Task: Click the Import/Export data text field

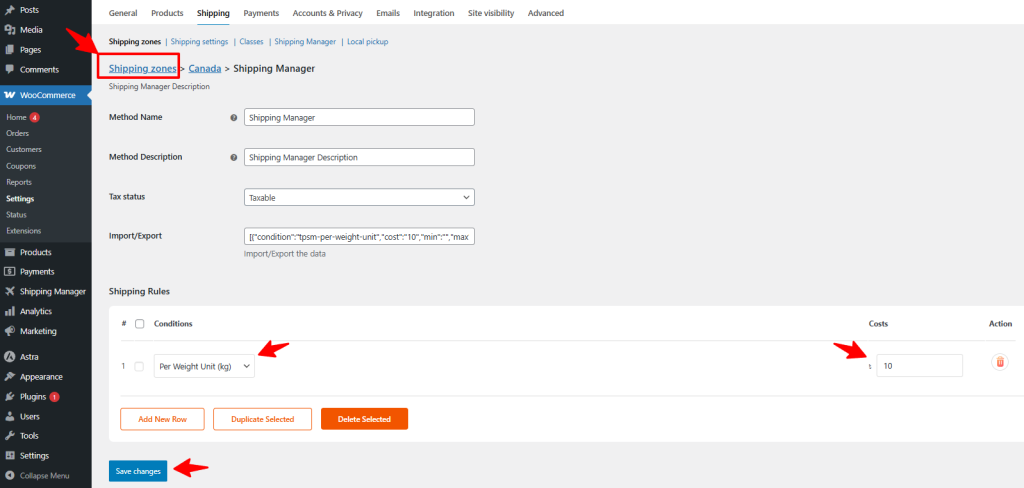Action: [x=359, y=237]
